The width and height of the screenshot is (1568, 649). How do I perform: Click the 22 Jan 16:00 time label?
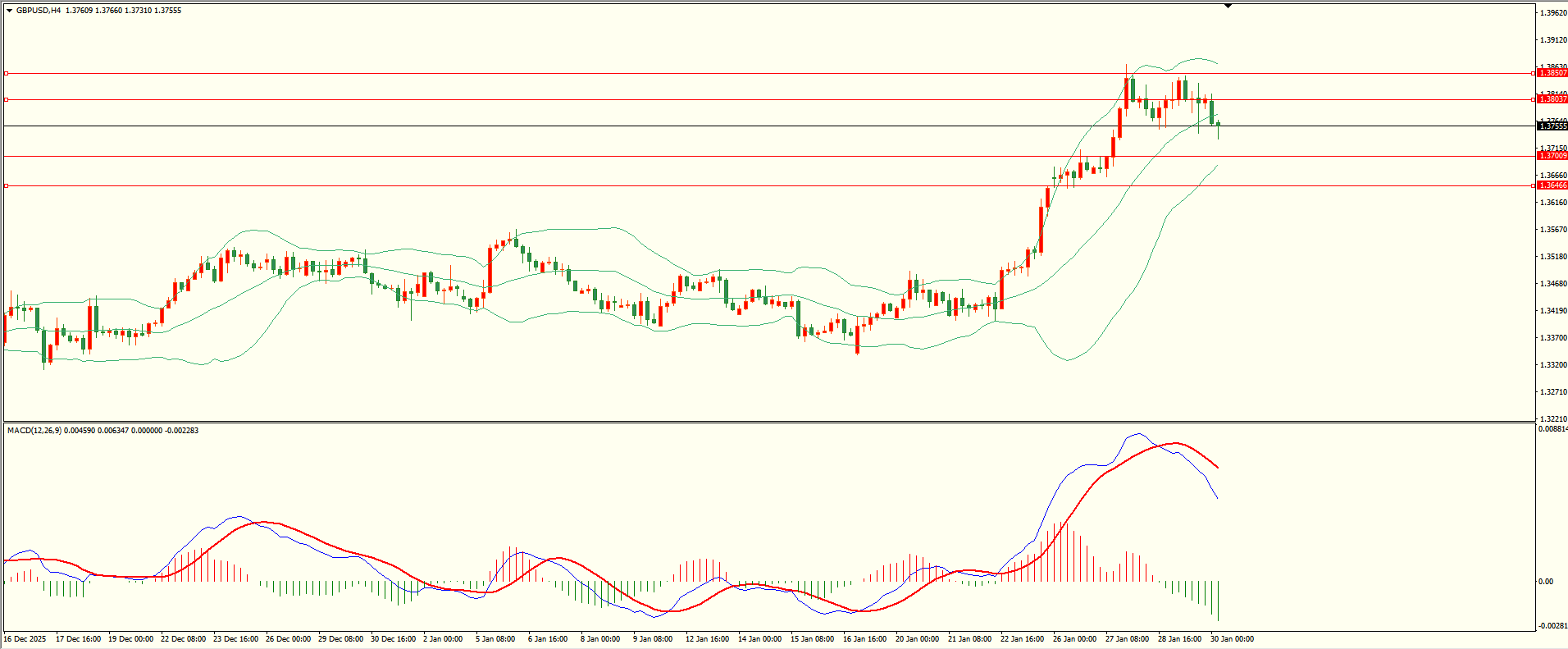(1022, 639)
